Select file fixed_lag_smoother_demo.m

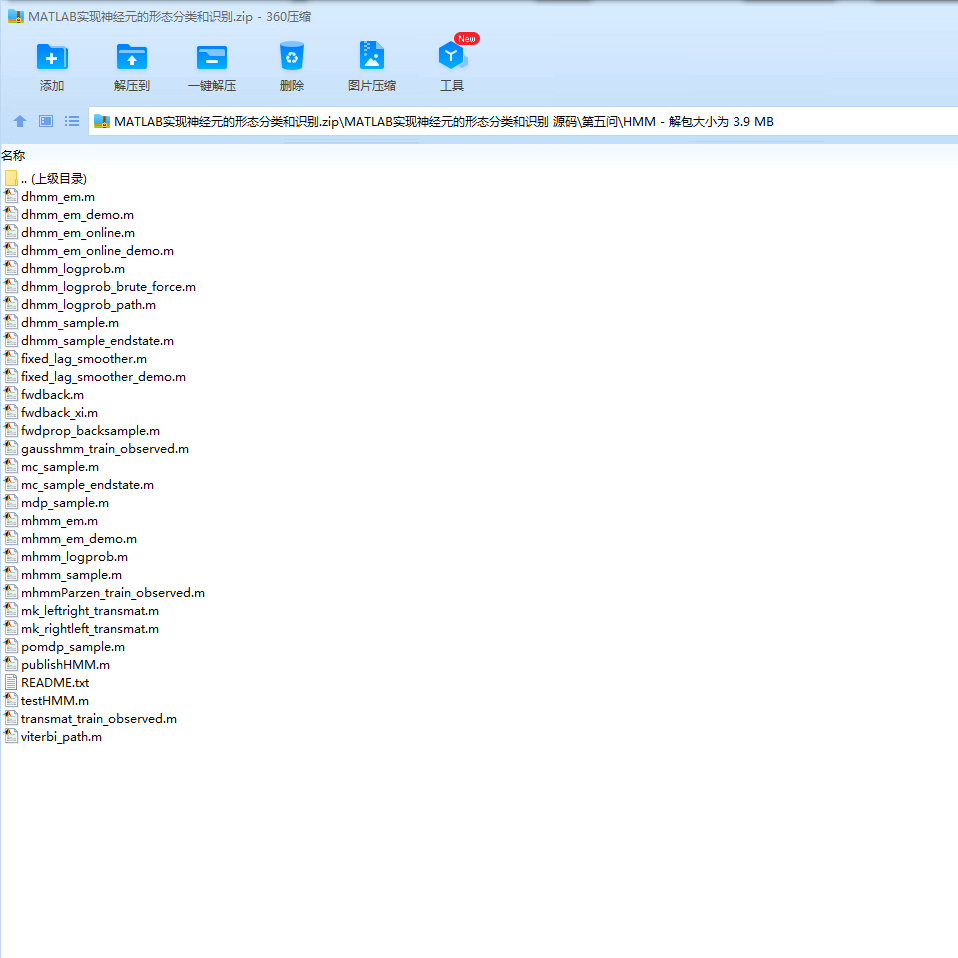(x=103, y=376)
